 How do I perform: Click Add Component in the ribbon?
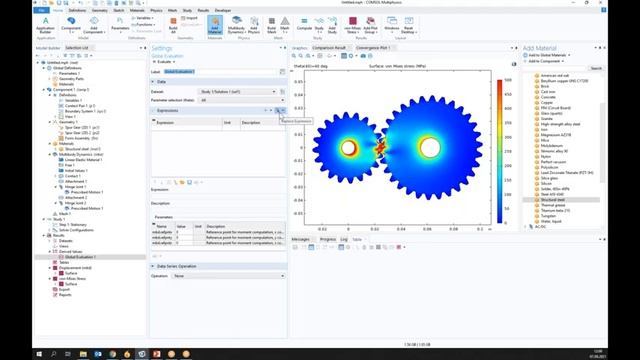(x=94, y=25)
